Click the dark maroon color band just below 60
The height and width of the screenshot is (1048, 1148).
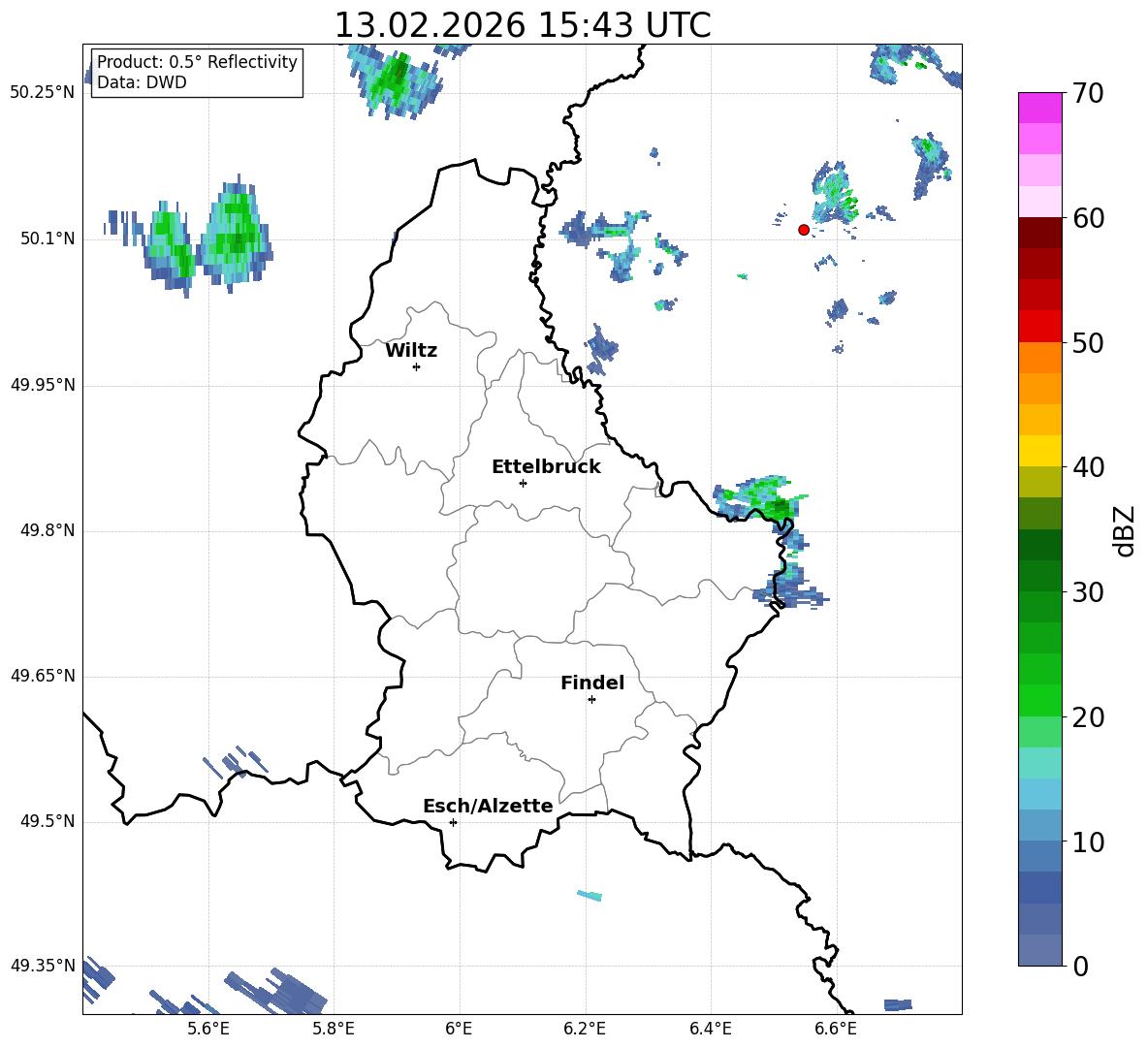coord(1039,233)
